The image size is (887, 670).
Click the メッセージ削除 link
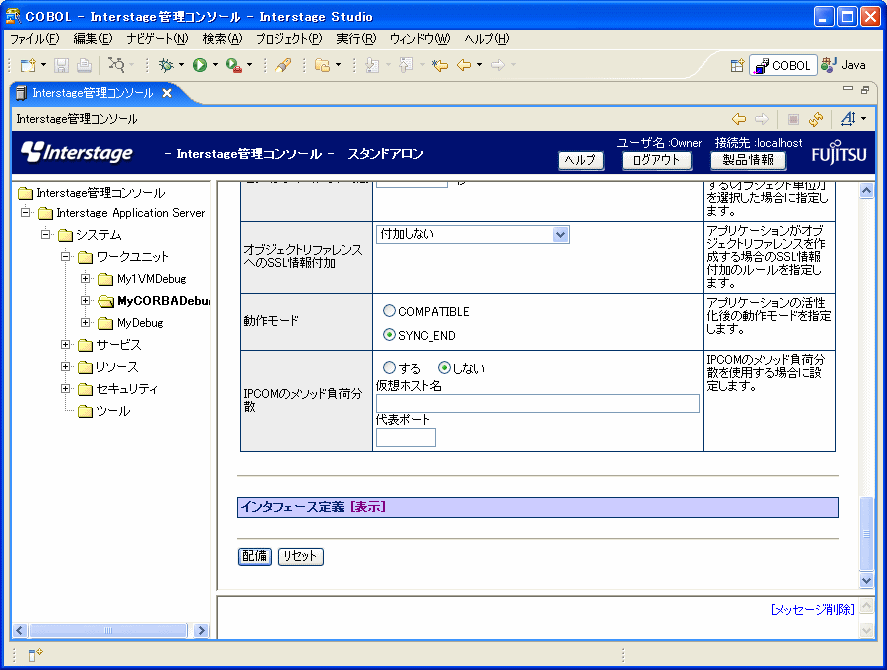(812, 609)
